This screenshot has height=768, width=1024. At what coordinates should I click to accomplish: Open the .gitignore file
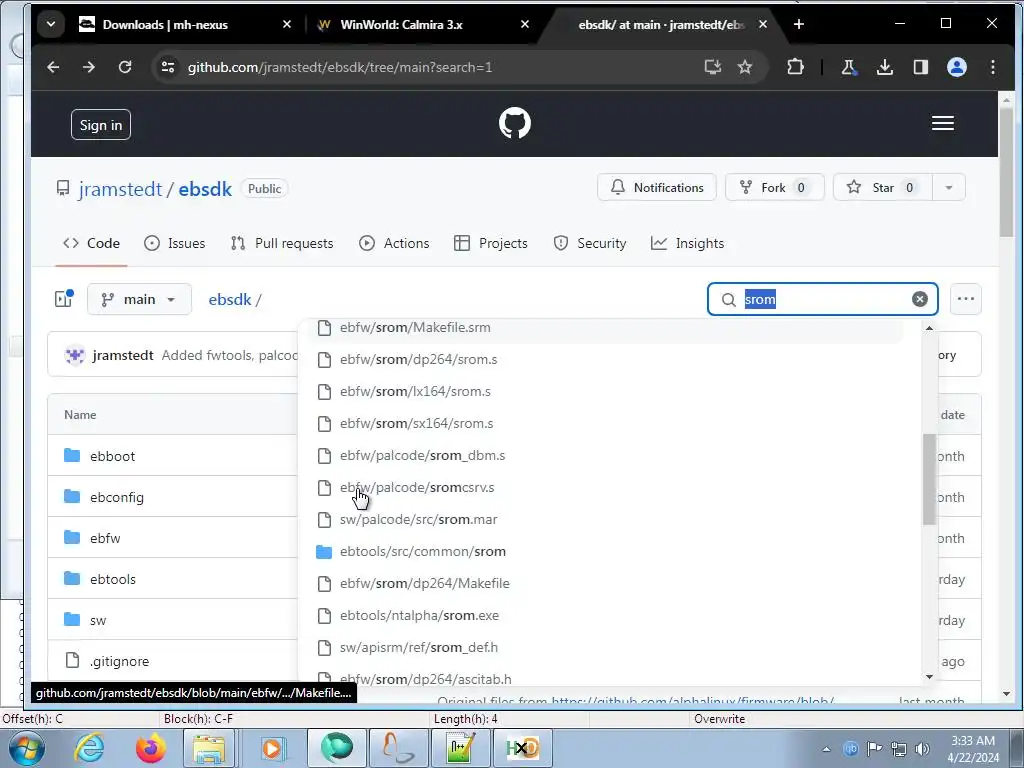coord(120,662)
